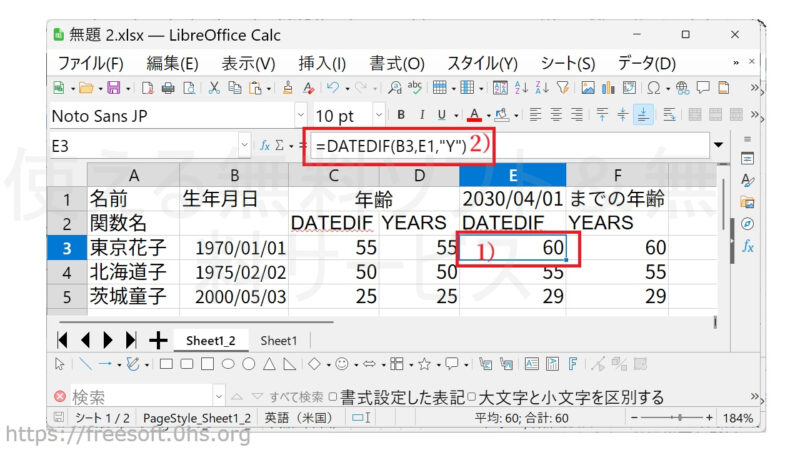Viewport: 800px width, 450px height.
Task: Click the Print icon in toolbar
Action: [x=167, y=88]
